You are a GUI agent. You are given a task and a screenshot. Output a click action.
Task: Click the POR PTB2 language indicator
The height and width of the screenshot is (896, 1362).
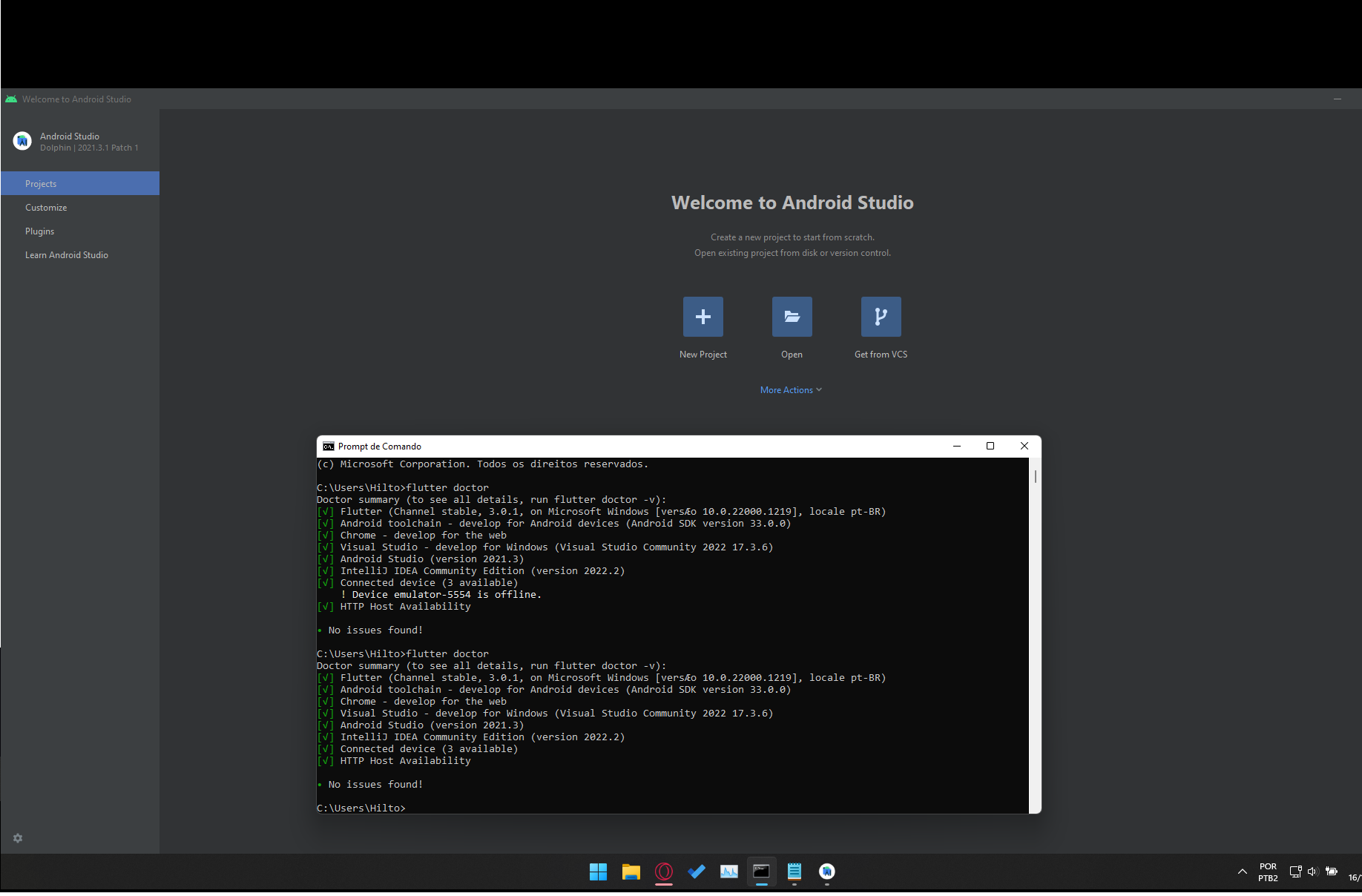click(1268, 872)
